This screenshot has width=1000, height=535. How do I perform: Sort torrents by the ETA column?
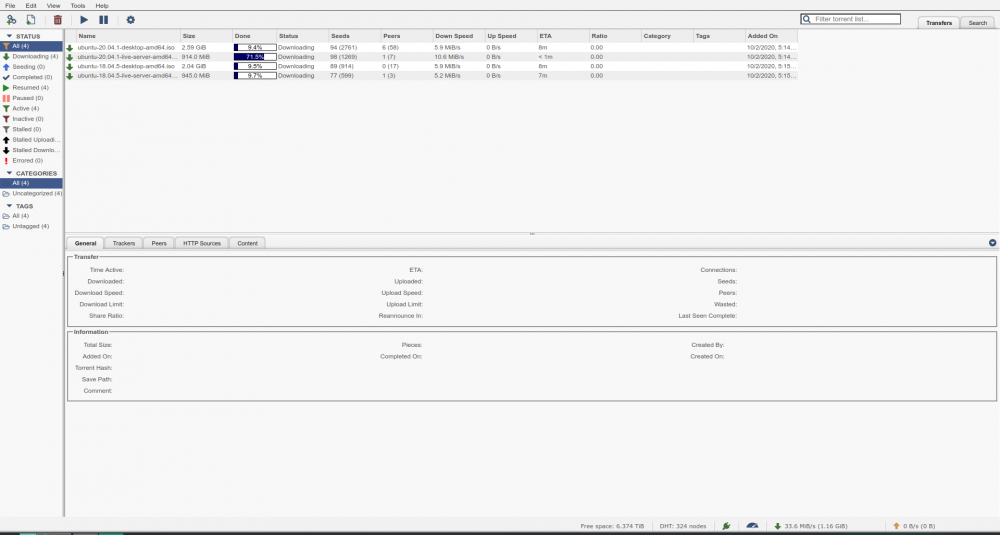[563, 36]
